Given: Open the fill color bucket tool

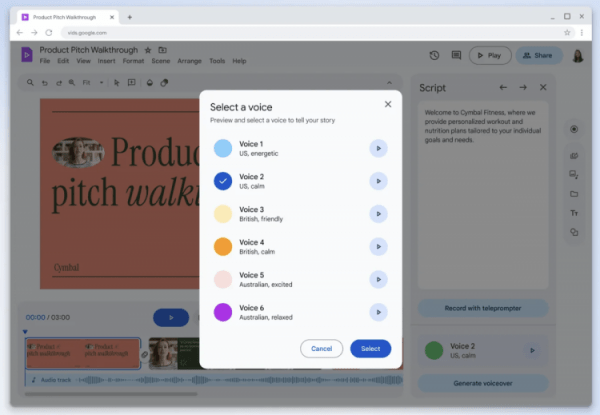Looking at the screenshot, I should click(x=150, y=83).
